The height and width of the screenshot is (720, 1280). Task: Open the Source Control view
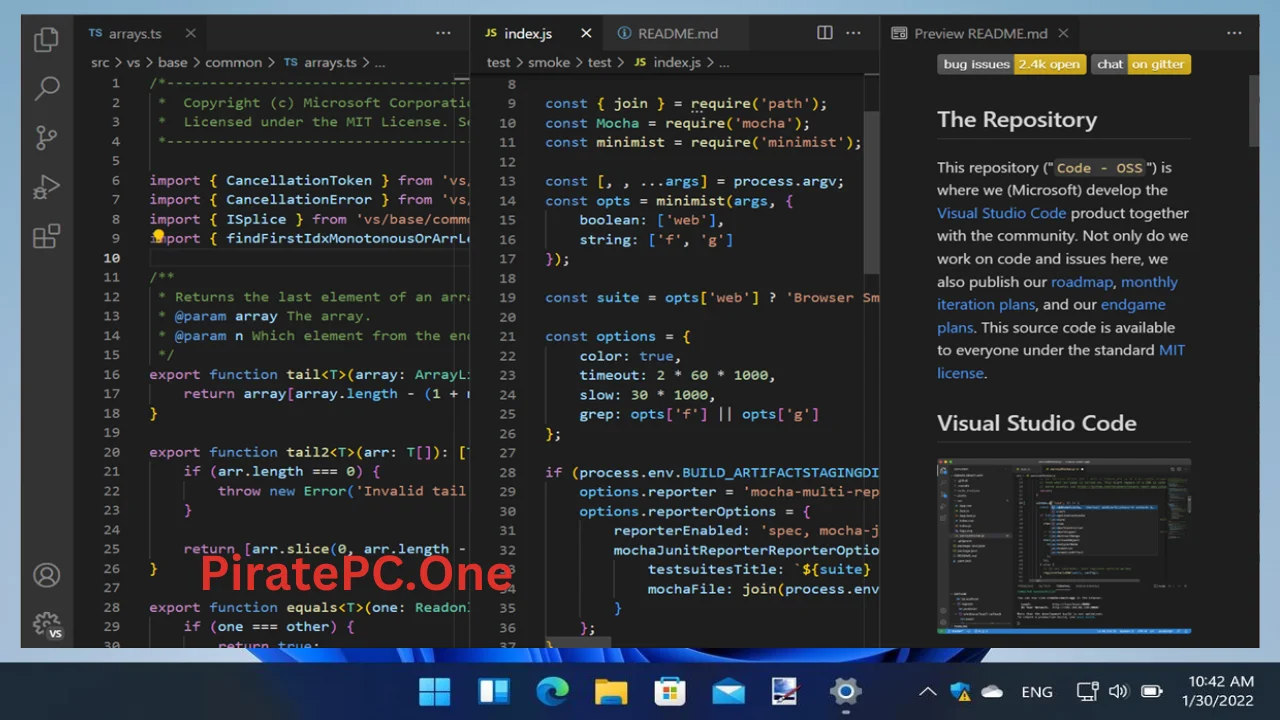coord(46,137)
